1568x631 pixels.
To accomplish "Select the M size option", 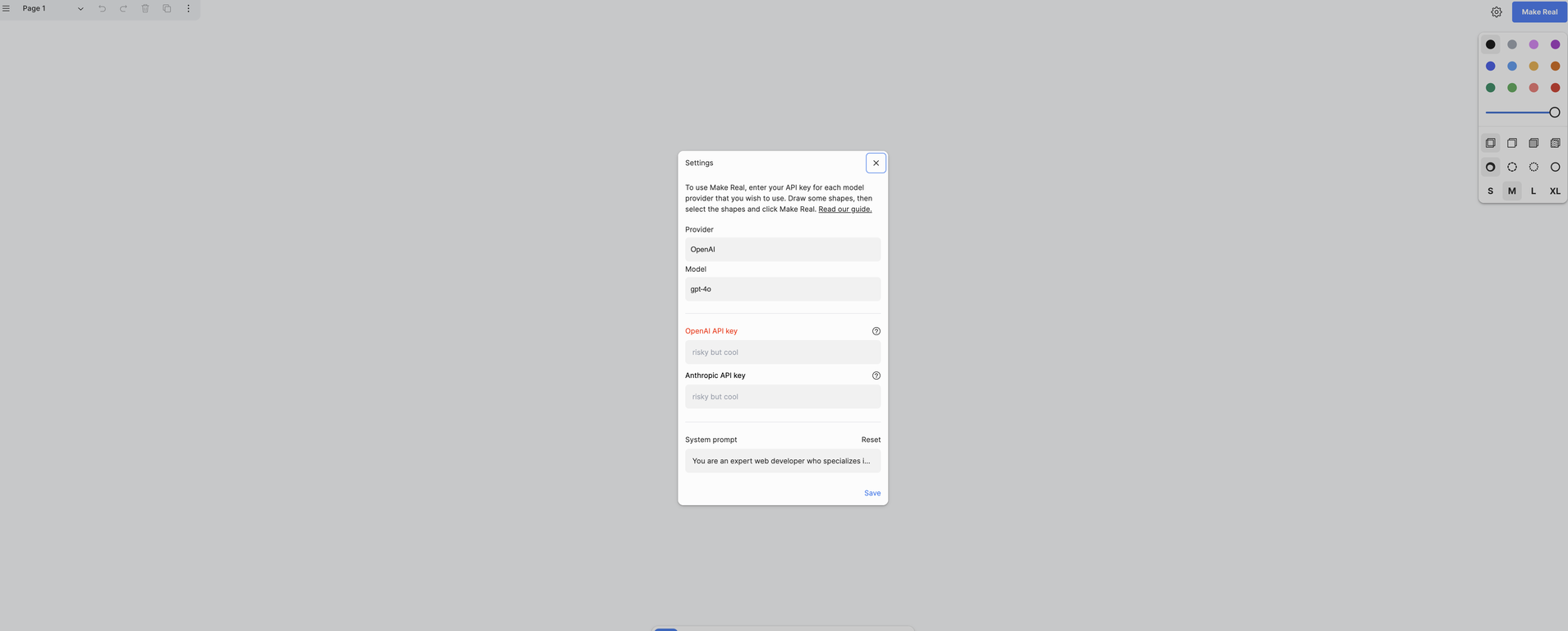I will click(1511, 191).
